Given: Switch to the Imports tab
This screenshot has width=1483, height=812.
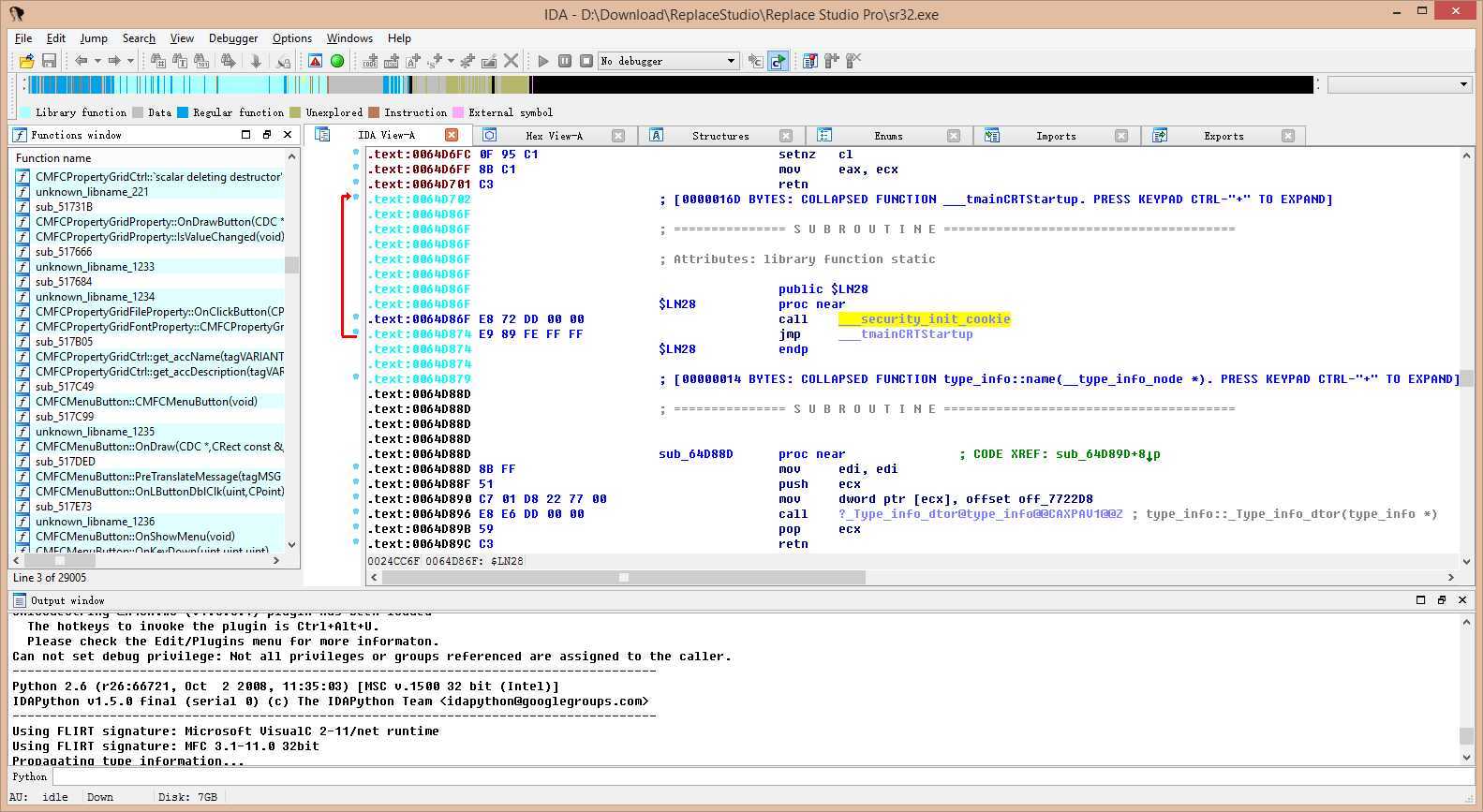Looking at the screenshot, I should (1056, 136).
